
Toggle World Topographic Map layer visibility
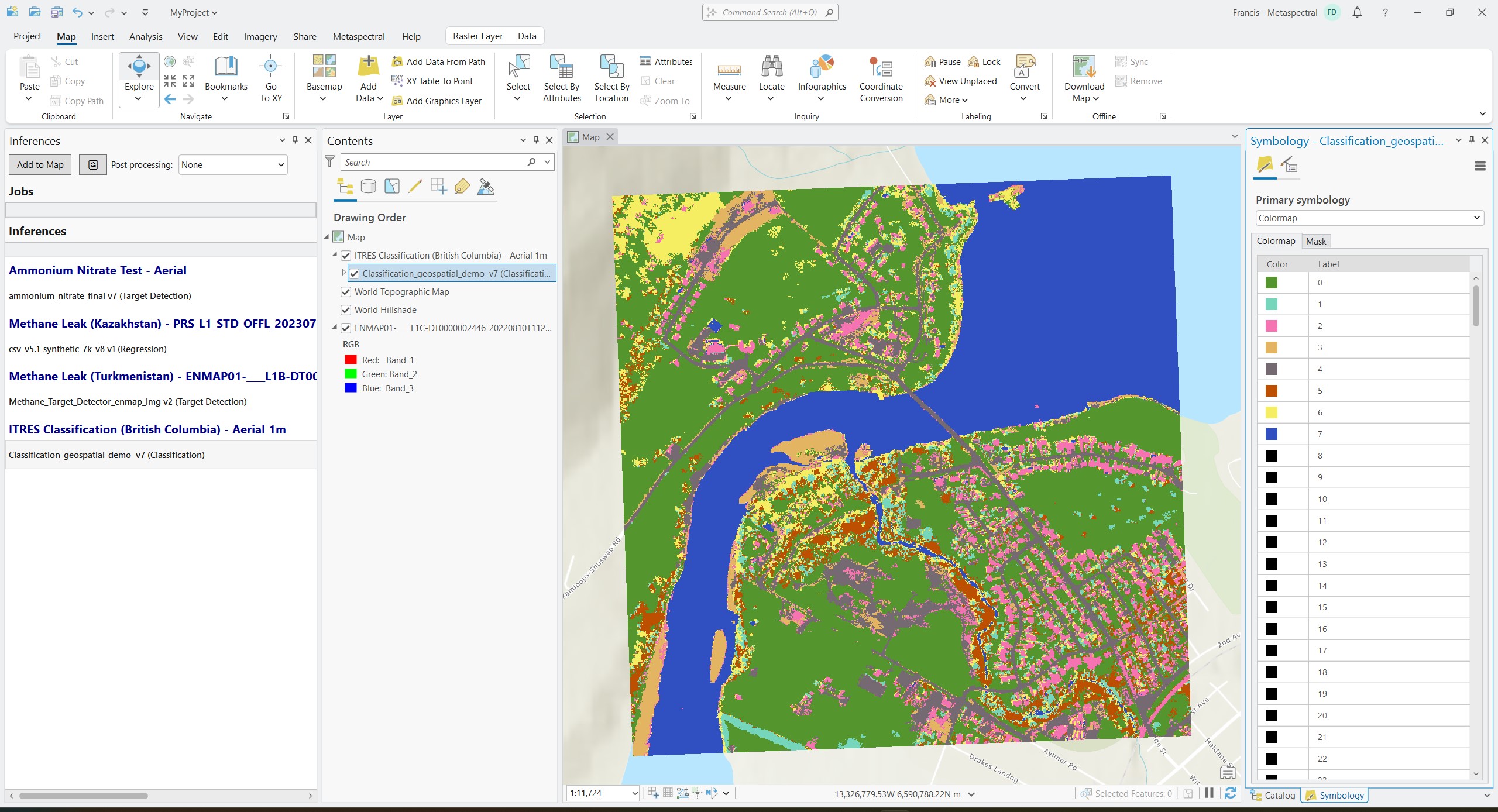(x=346, y=292)
